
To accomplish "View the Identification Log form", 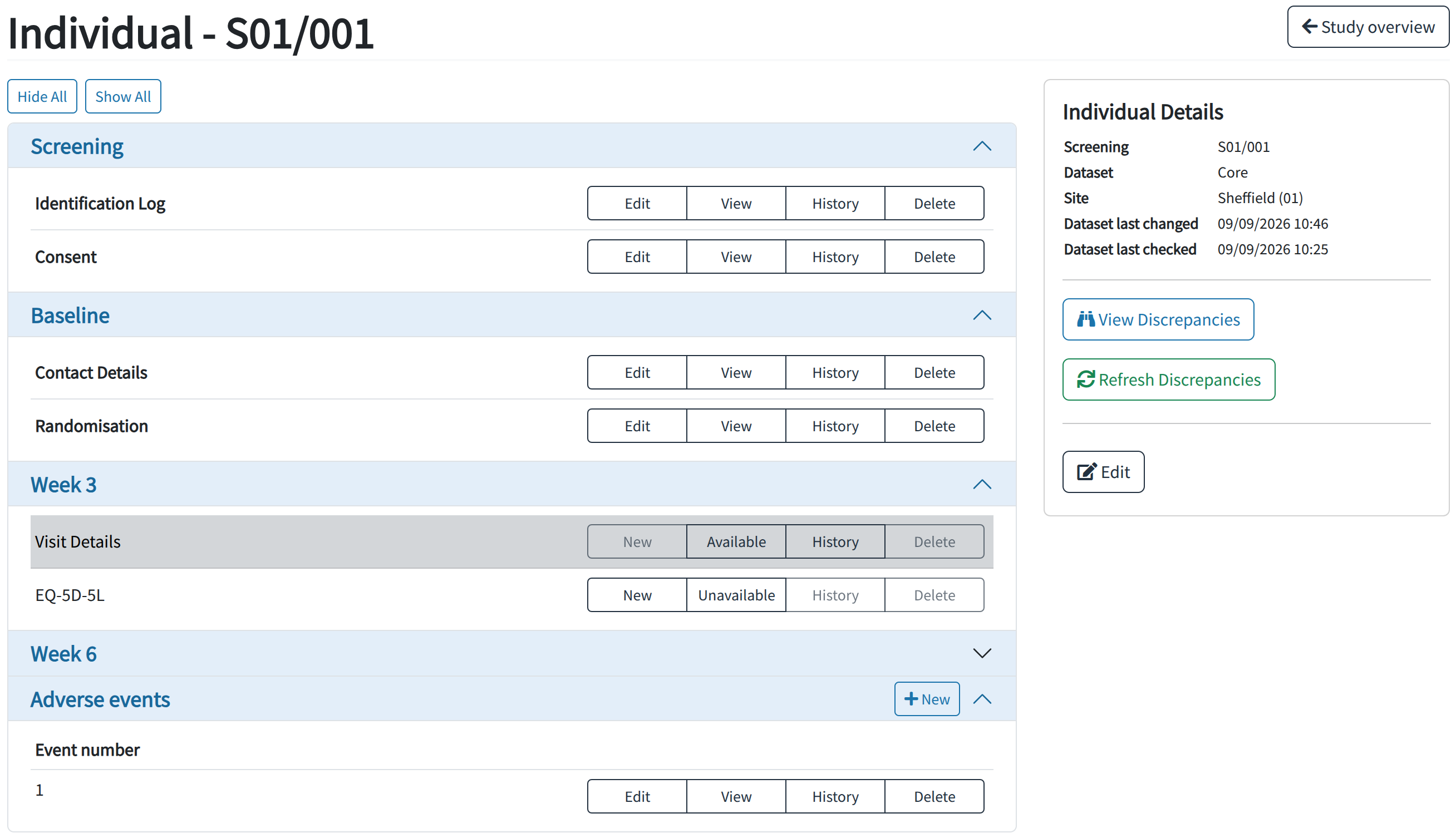I will pyautogui.click(x=736, y=203).
